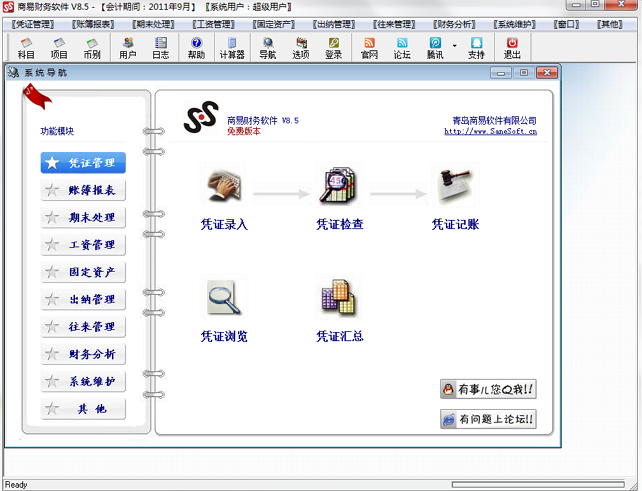Click the 凭证汇总 text label
Viewport: 642px width, 491px height.
[x=340, y=337]
